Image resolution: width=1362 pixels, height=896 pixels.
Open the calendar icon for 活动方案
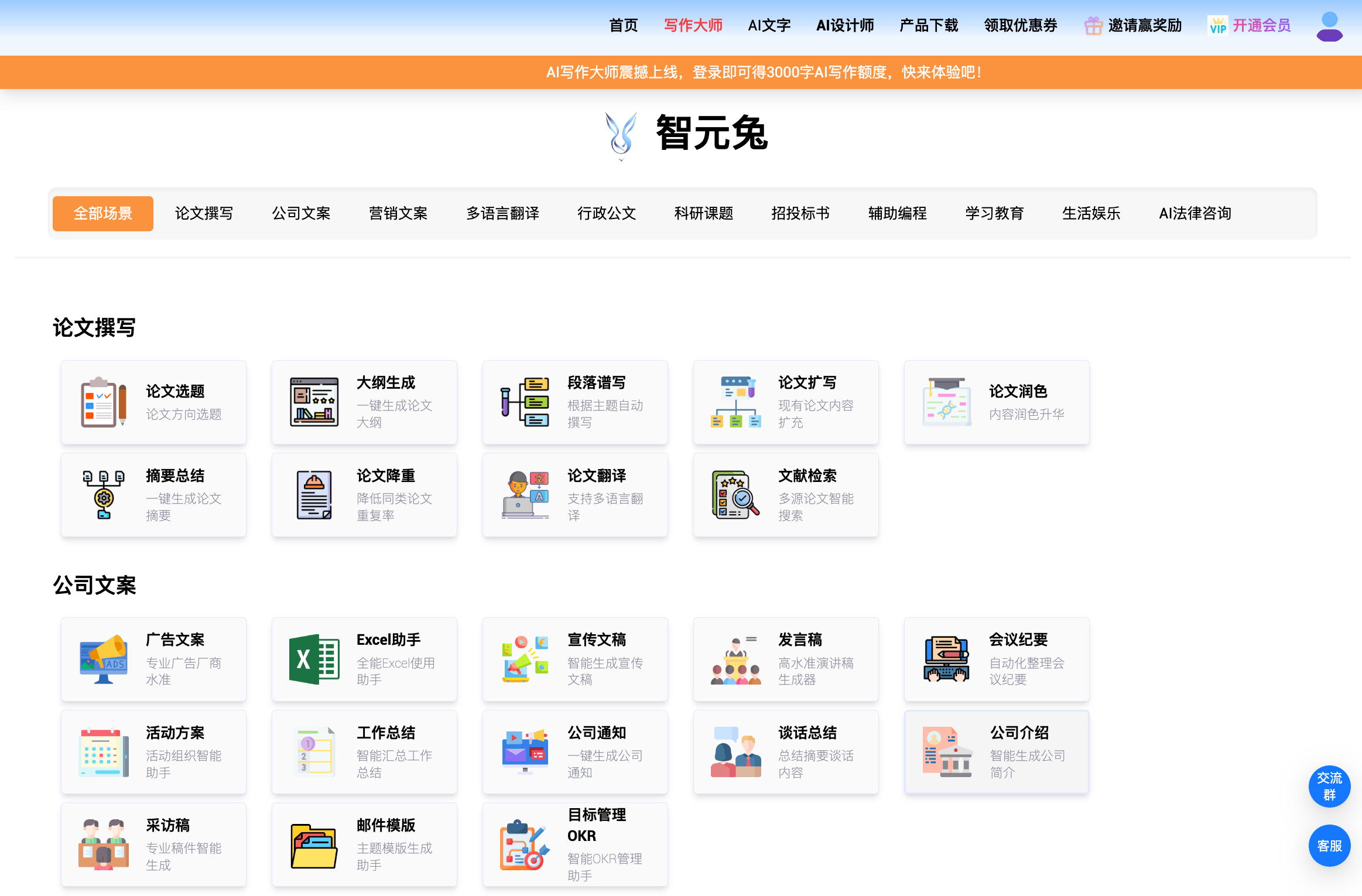pos(104,753)
